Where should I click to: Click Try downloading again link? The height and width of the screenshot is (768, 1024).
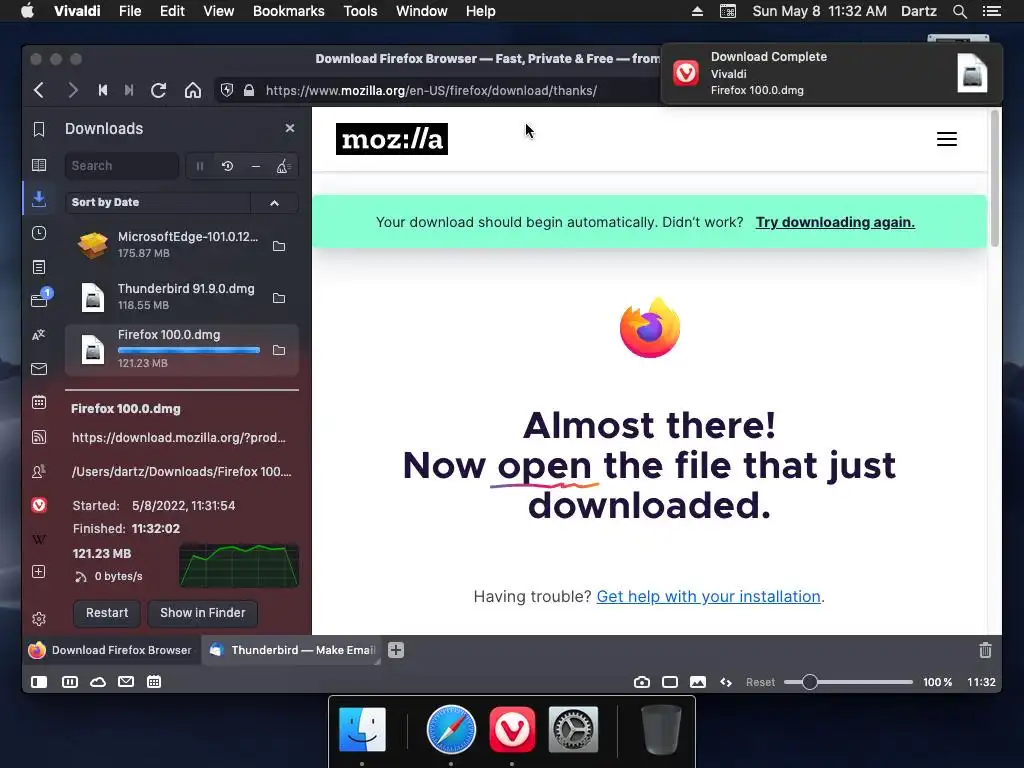(835, 223)
